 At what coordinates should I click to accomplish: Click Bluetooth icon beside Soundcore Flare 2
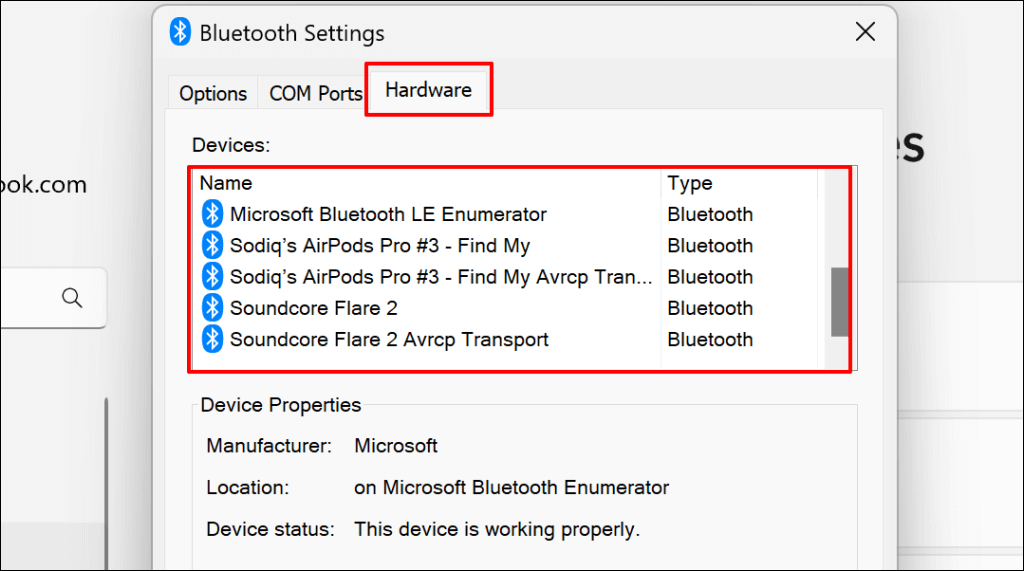coord(212,308)
